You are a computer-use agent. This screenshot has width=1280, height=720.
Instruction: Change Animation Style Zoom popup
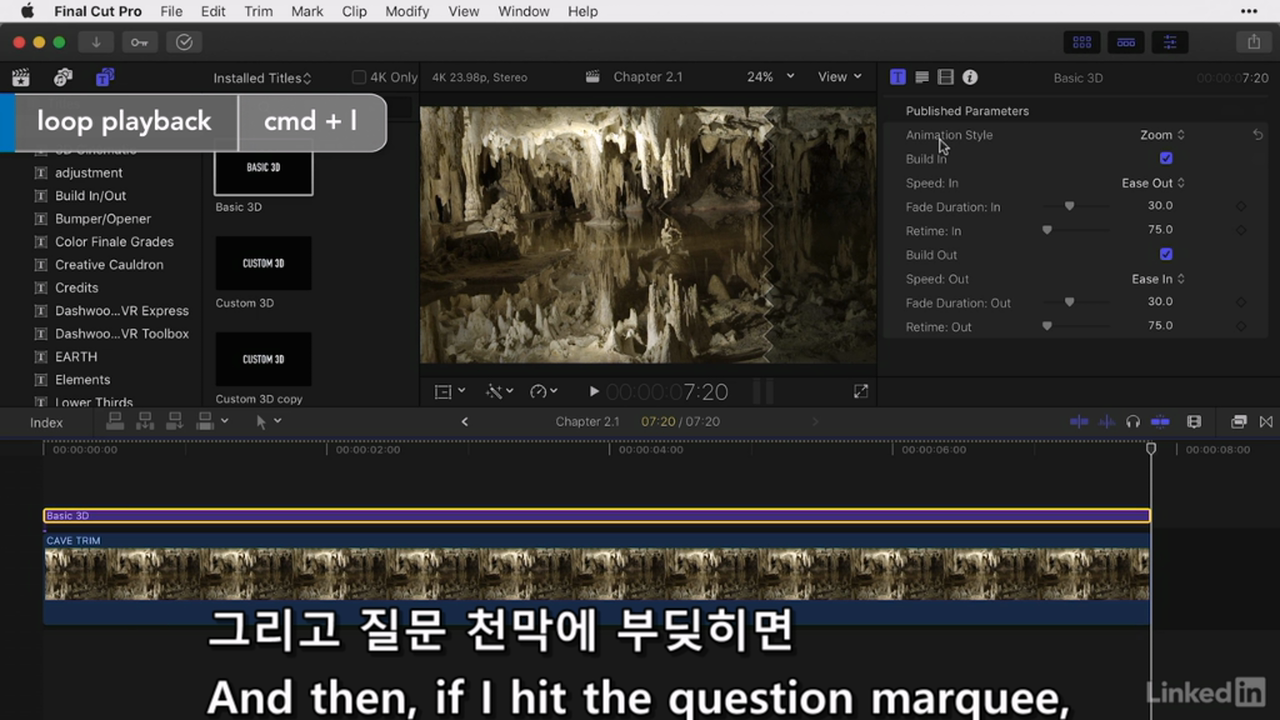point(1162,135)
